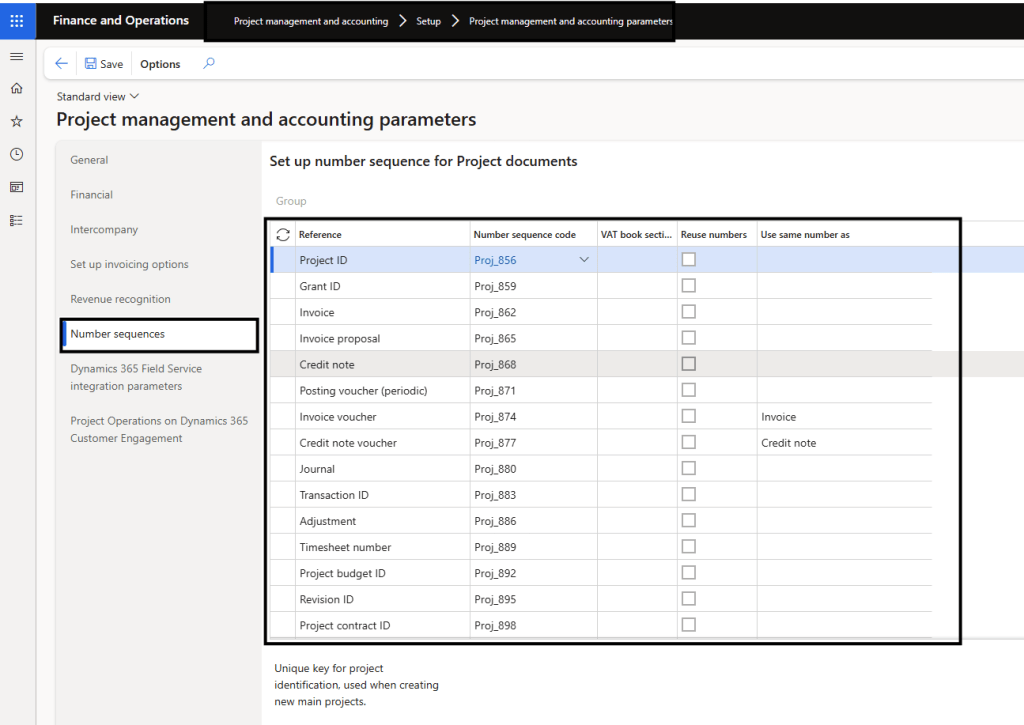Select the Revenue recognition tab

click(x=120, y=299)
